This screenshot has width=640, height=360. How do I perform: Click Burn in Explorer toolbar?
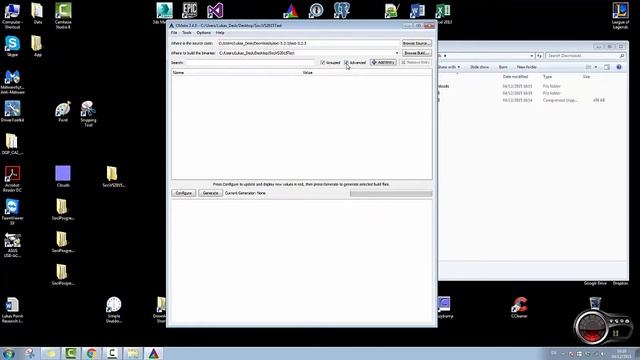503,67
